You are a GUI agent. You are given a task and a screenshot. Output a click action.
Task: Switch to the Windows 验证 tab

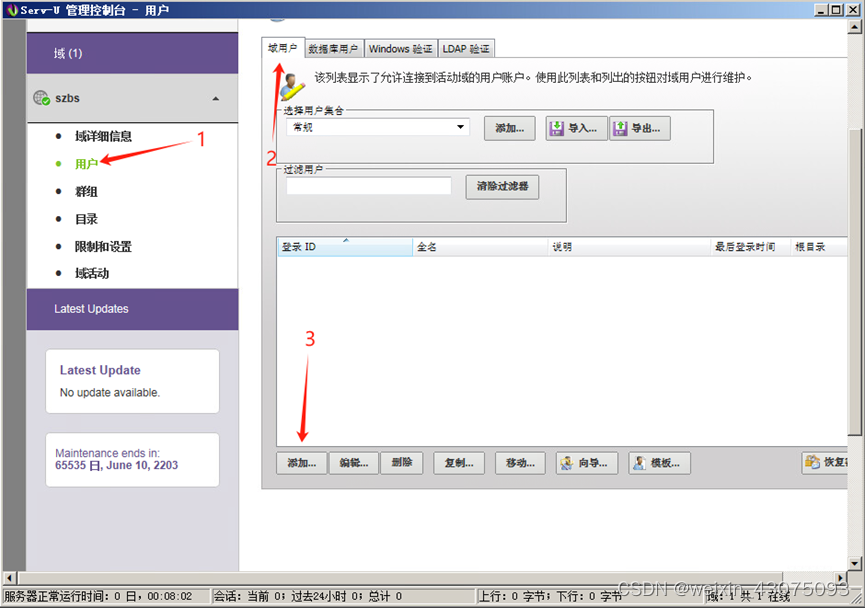pyautogui.click(x=401, y=49)
